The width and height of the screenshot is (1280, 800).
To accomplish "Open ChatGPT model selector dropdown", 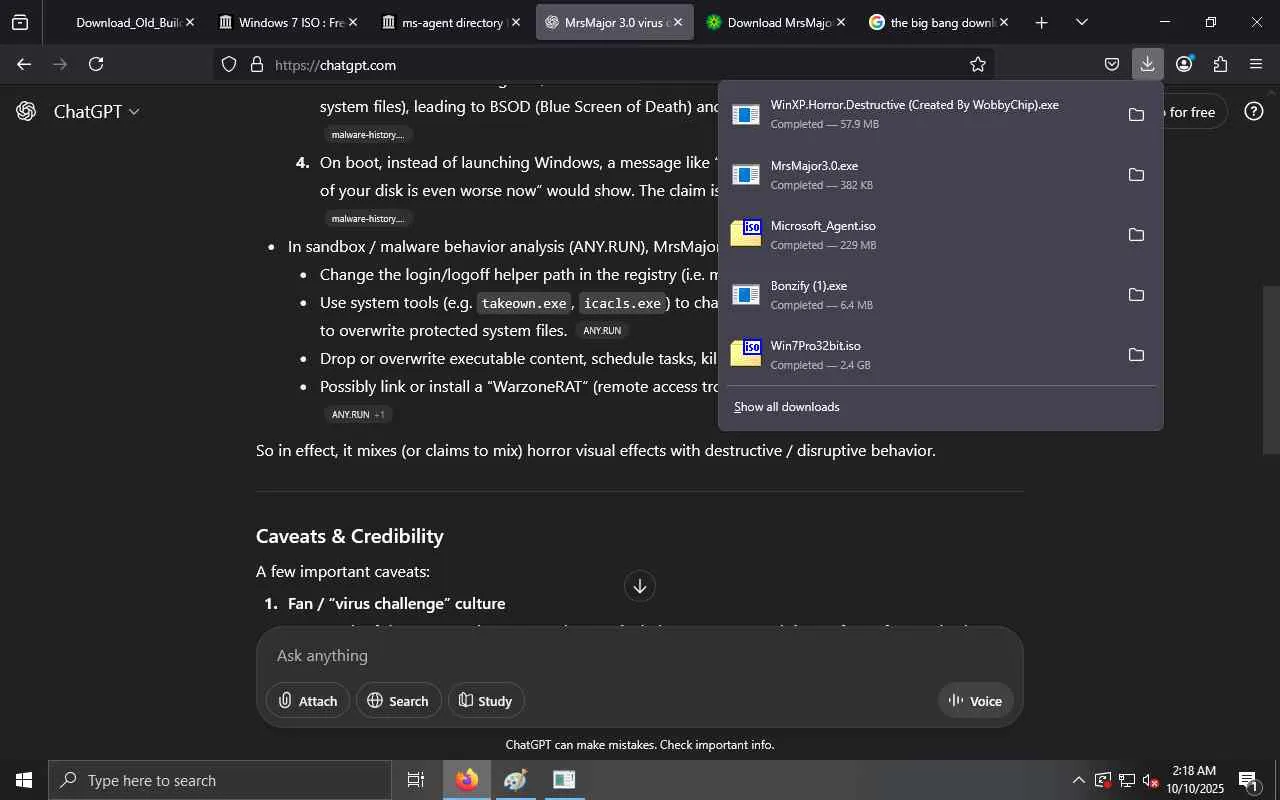I will pos(96,112).
